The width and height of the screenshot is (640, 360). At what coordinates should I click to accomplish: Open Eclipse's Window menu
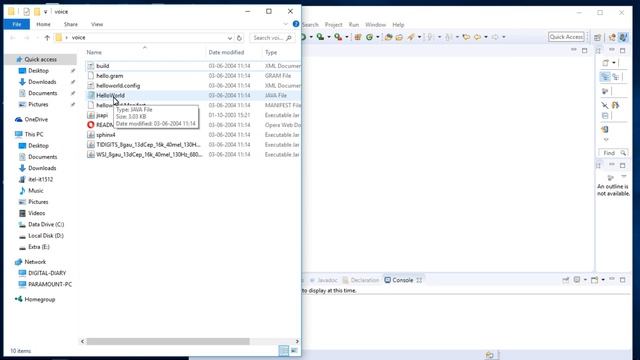(x=375, y=24)
